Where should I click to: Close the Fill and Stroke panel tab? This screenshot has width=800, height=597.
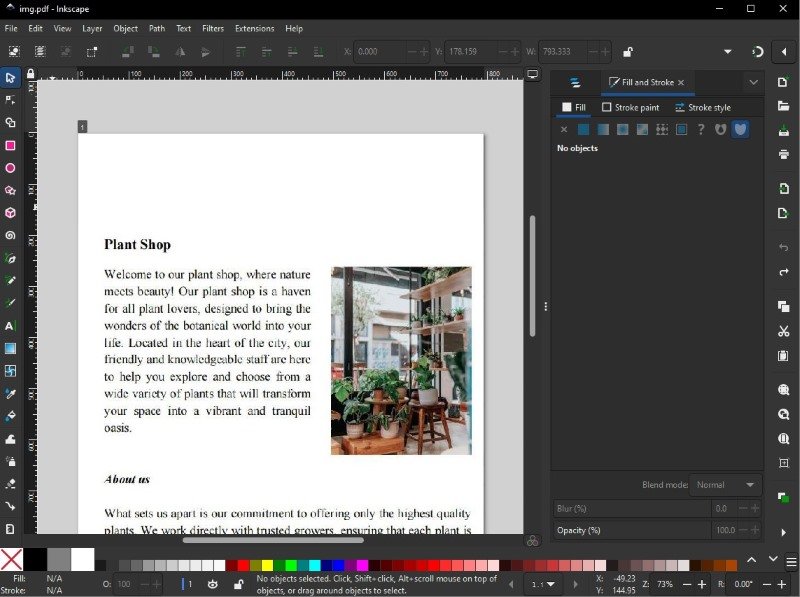(x=681, y=83)
